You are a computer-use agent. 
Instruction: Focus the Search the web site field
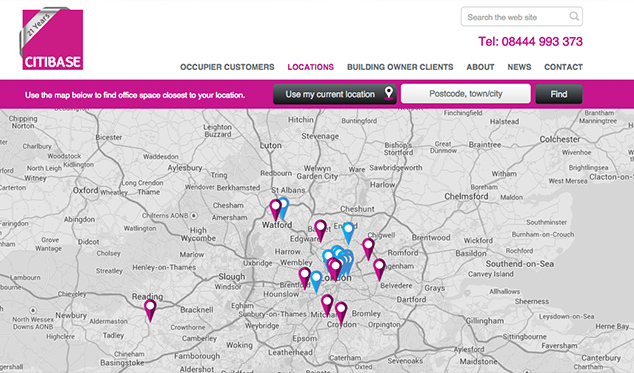pyautogui.click(x=522, y=17)
